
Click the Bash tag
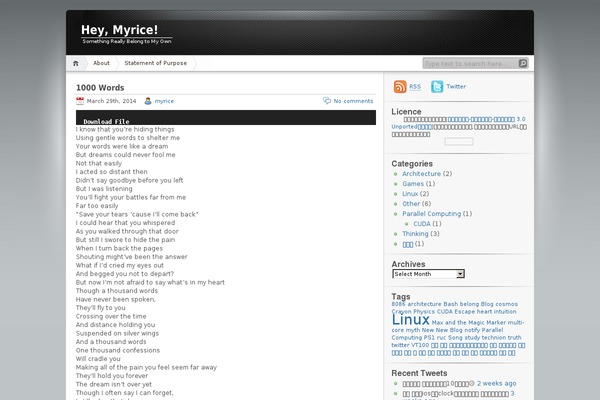pos(450,304)
